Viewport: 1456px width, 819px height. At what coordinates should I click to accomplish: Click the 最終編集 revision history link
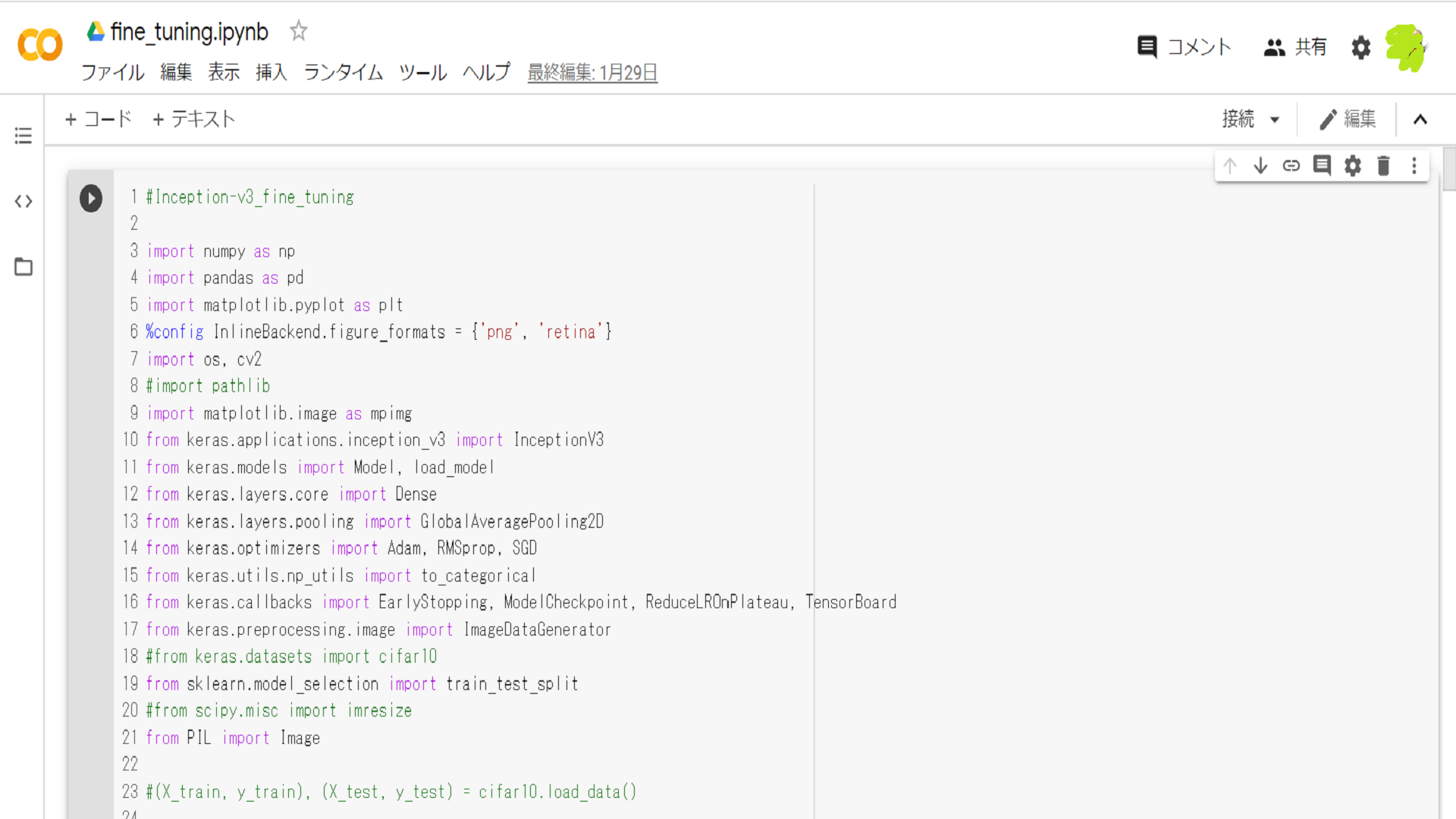tap(592, 73)
